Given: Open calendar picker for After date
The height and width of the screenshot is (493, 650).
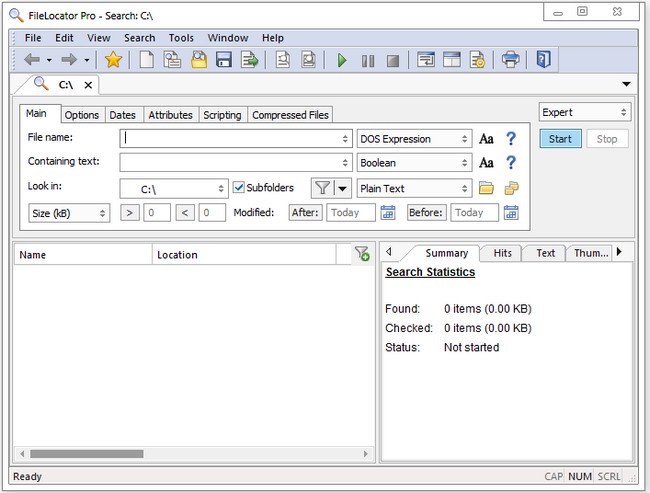Looking at the screenshot, I should [388, 213].
